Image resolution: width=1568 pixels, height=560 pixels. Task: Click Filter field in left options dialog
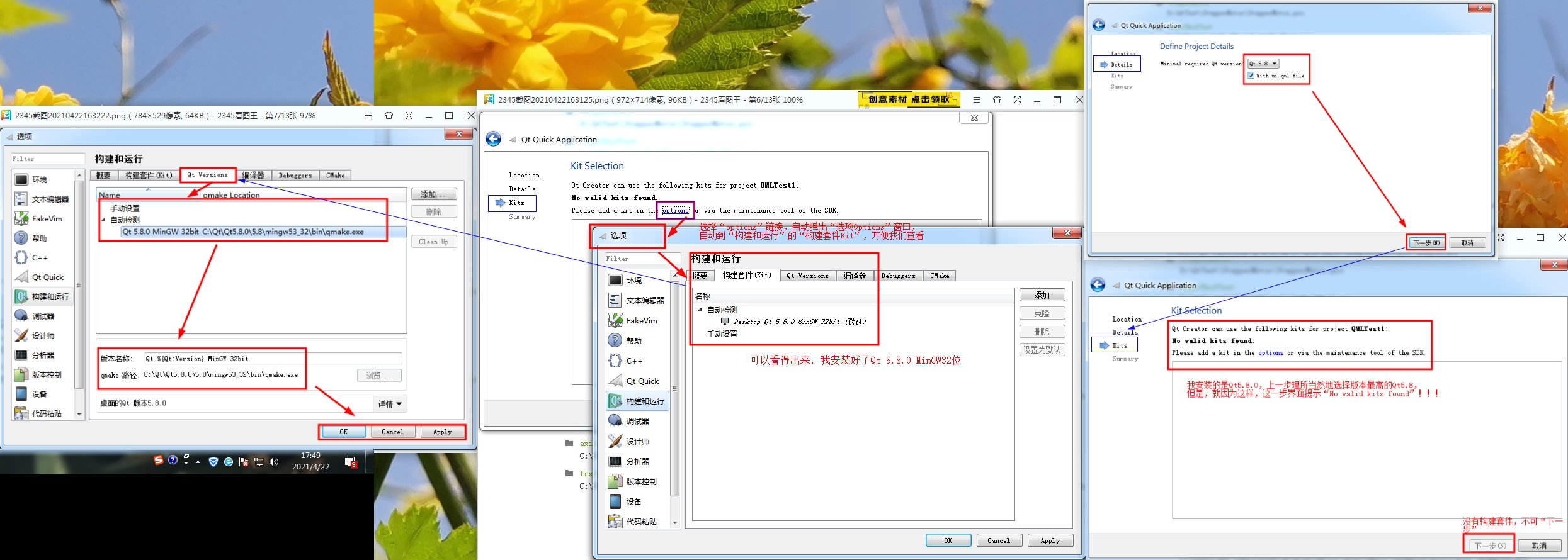pos(48,159)
